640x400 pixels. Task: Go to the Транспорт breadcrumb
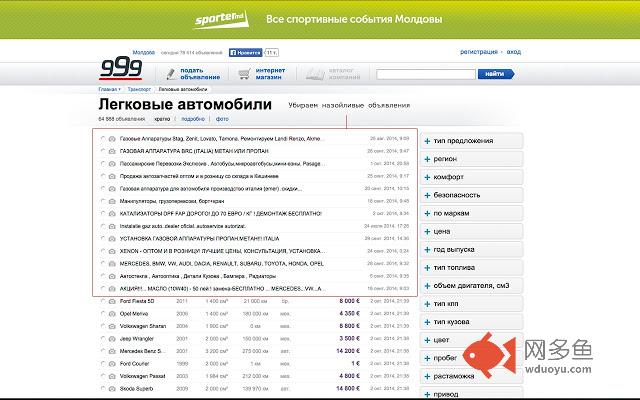click(139, 89)
